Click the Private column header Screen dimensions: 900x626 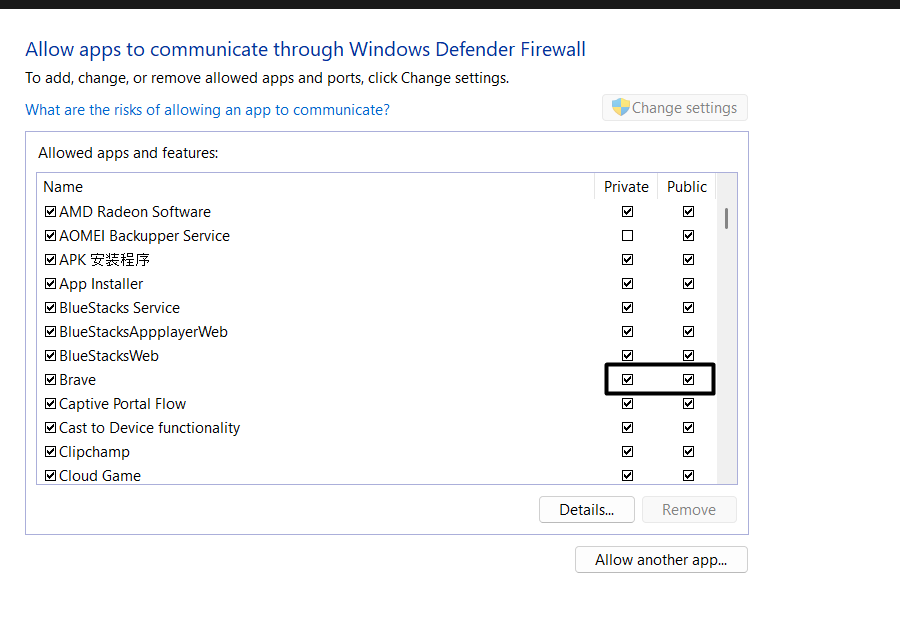point(626,187)
